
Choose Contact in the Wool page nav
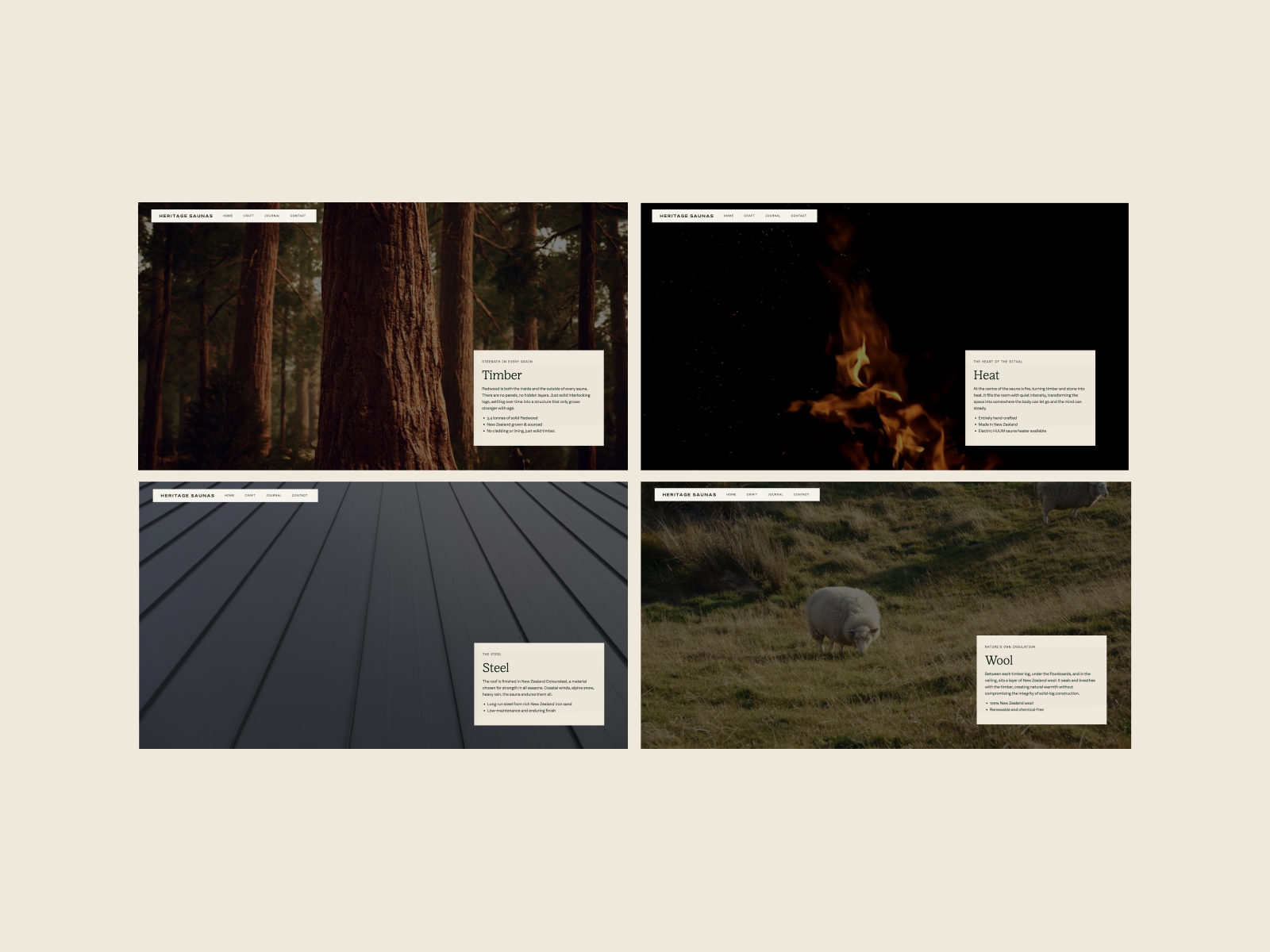pos(802,495)
